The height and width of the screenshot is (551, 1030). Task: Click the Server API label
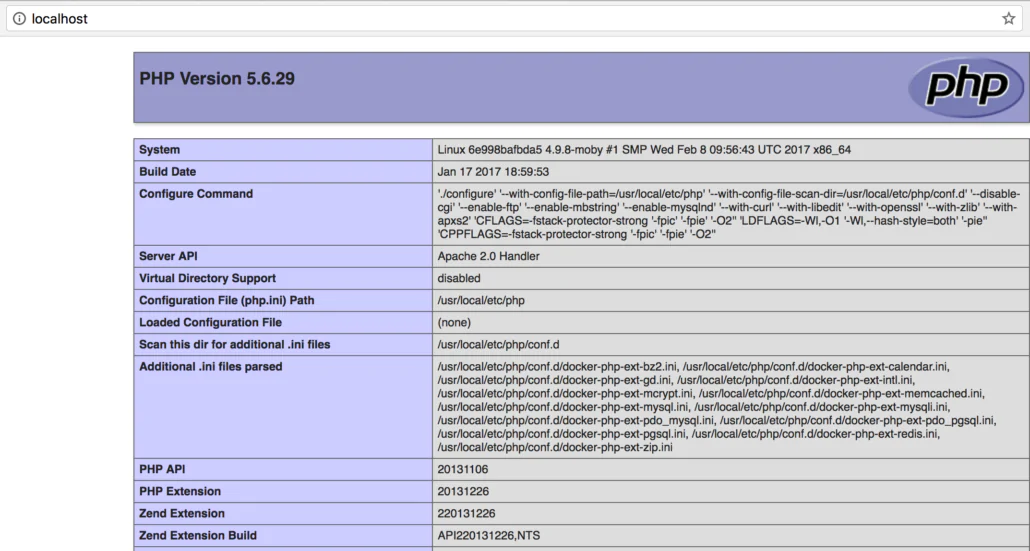(168, 256)
